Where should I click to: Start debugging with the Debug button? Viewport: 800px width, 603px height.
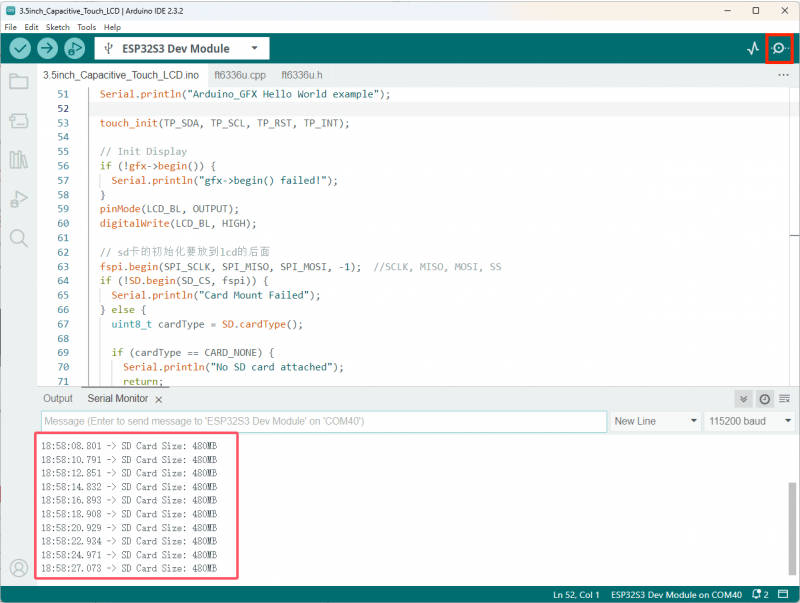74,48
